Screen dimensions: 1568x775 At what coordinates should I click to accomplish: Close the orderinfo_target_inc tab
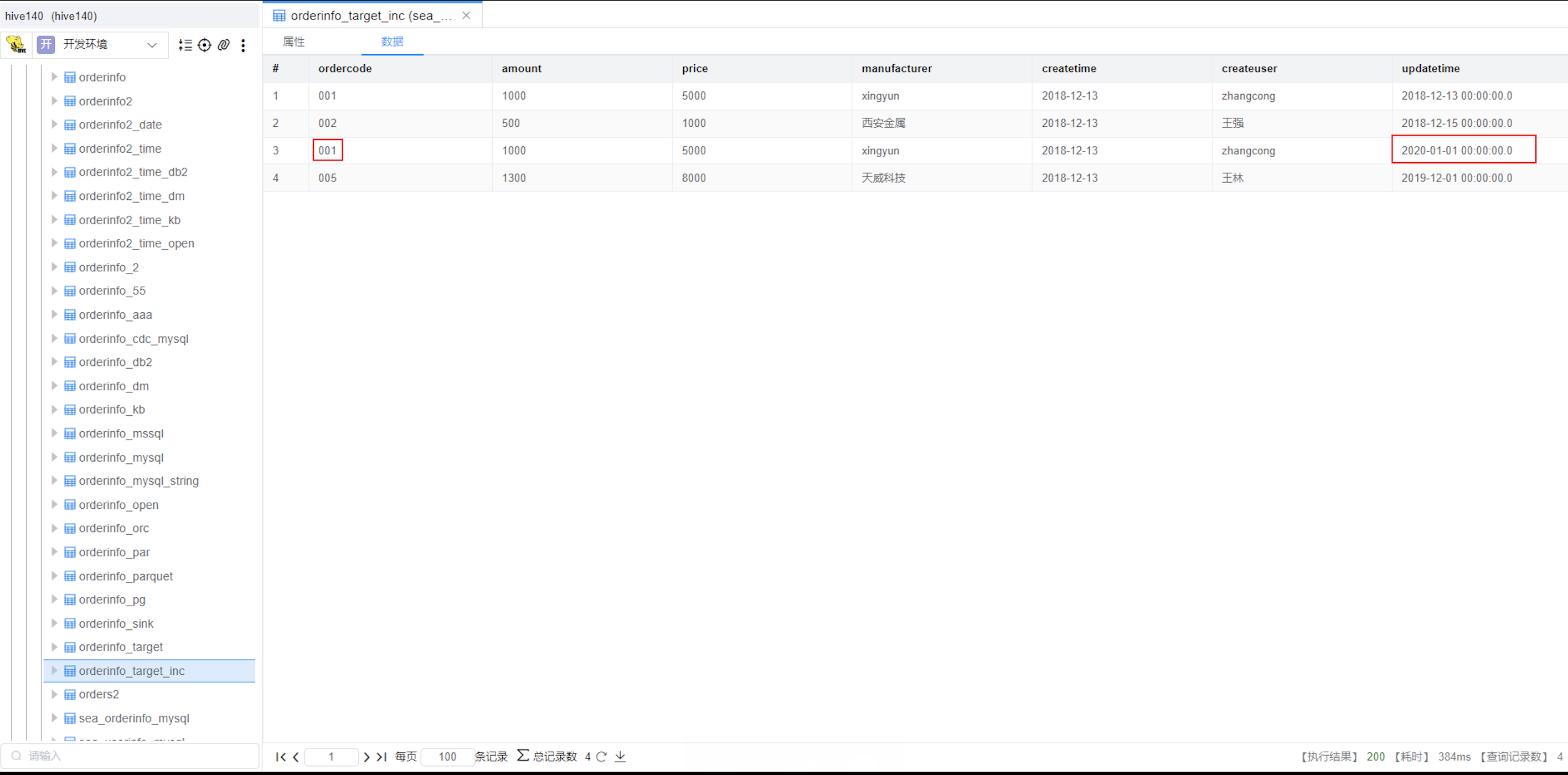(x=466, y=15)
